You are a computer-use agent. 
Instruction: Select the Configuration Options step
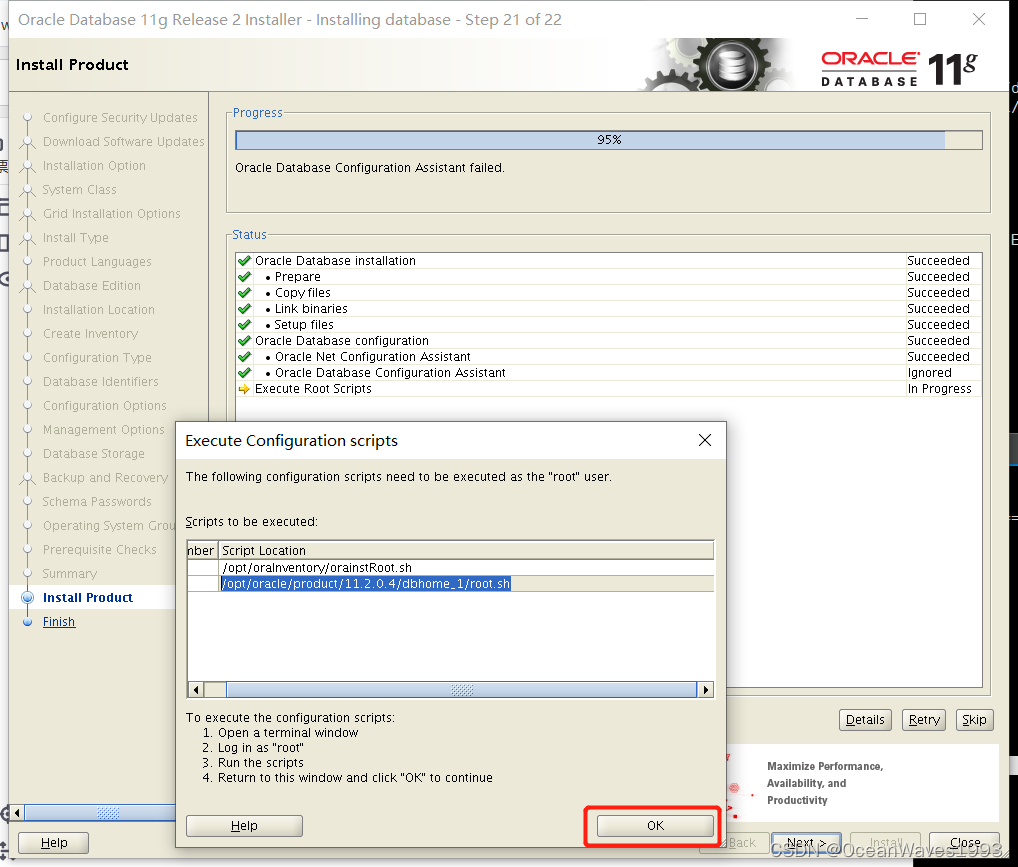pos(105,405)
